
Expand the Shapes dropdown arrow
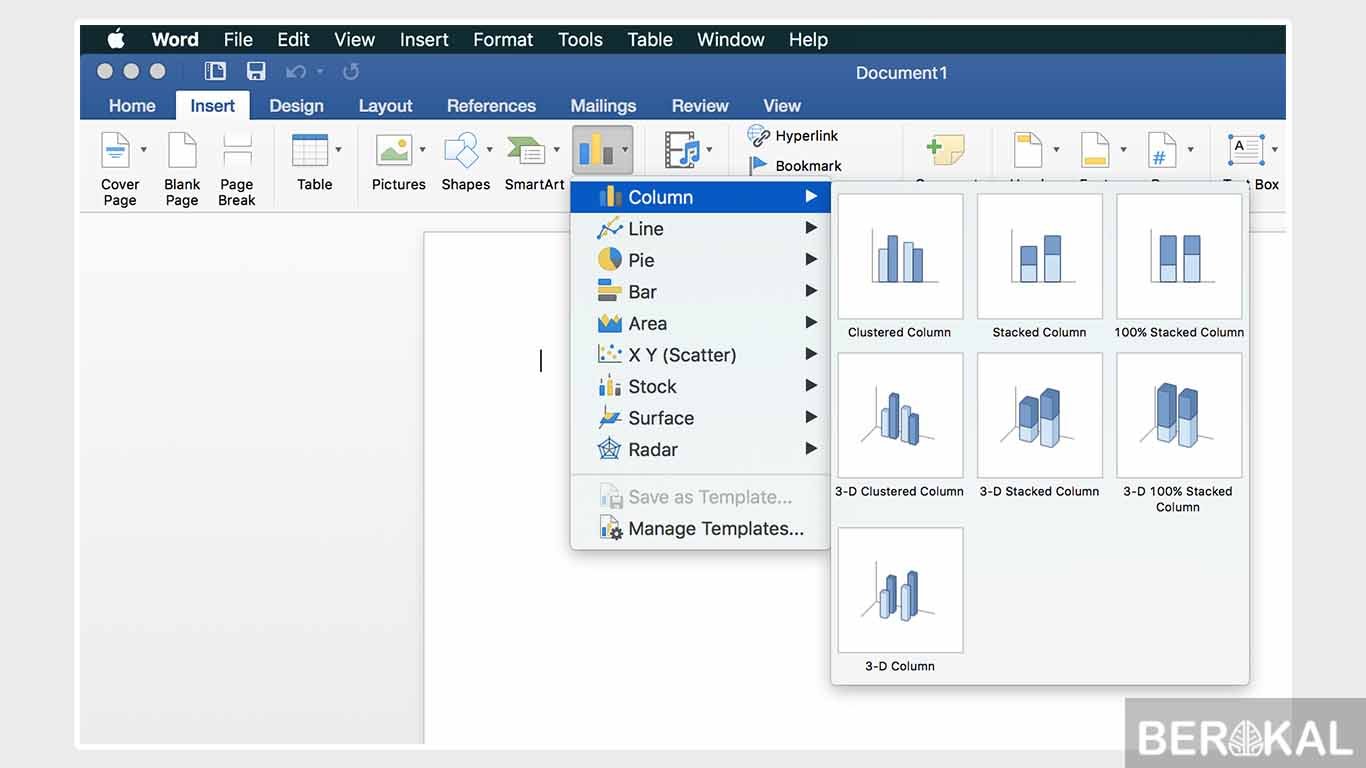coord(490,150)
